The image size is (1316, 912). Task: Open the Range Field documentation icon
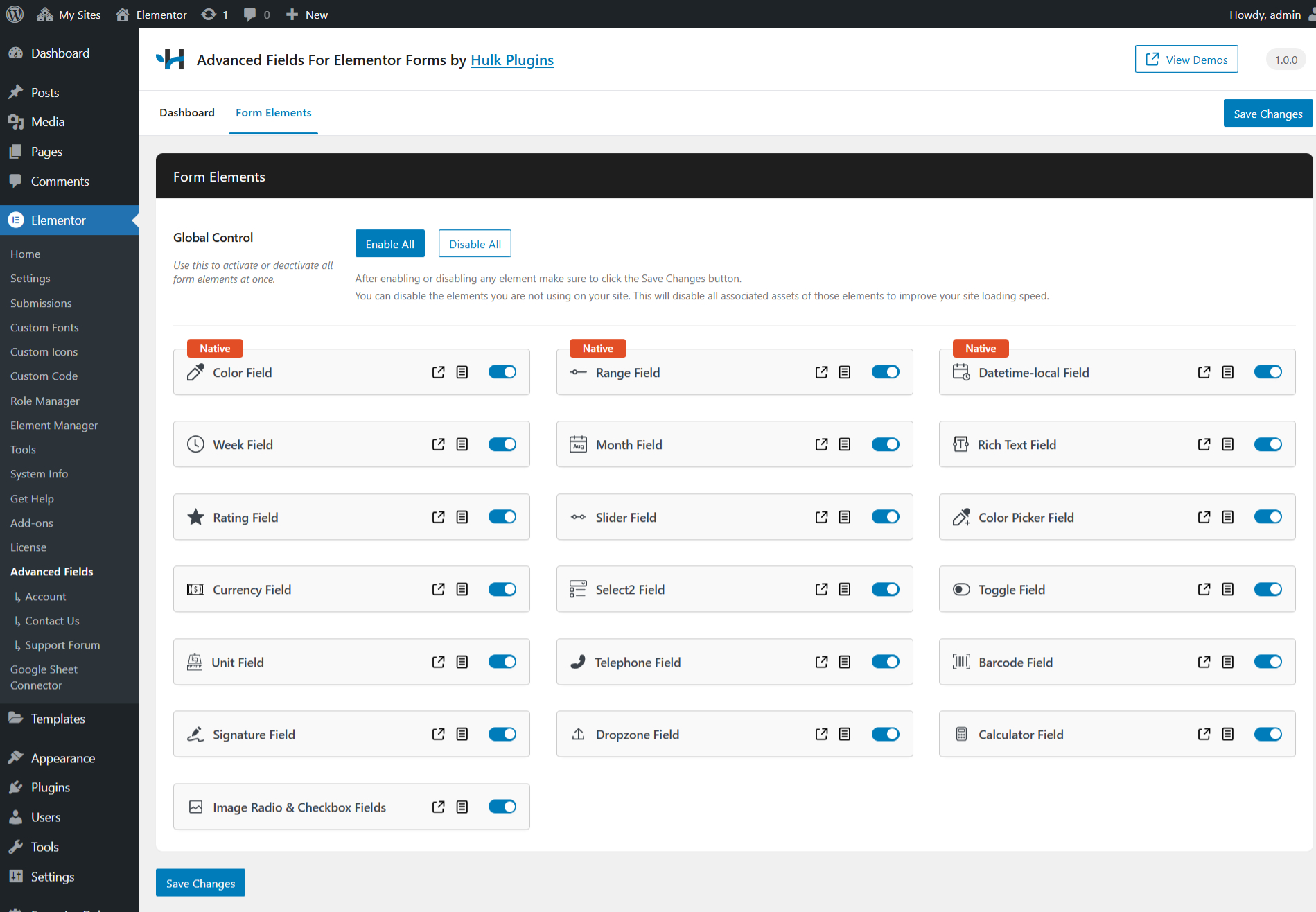click(845, 372)
